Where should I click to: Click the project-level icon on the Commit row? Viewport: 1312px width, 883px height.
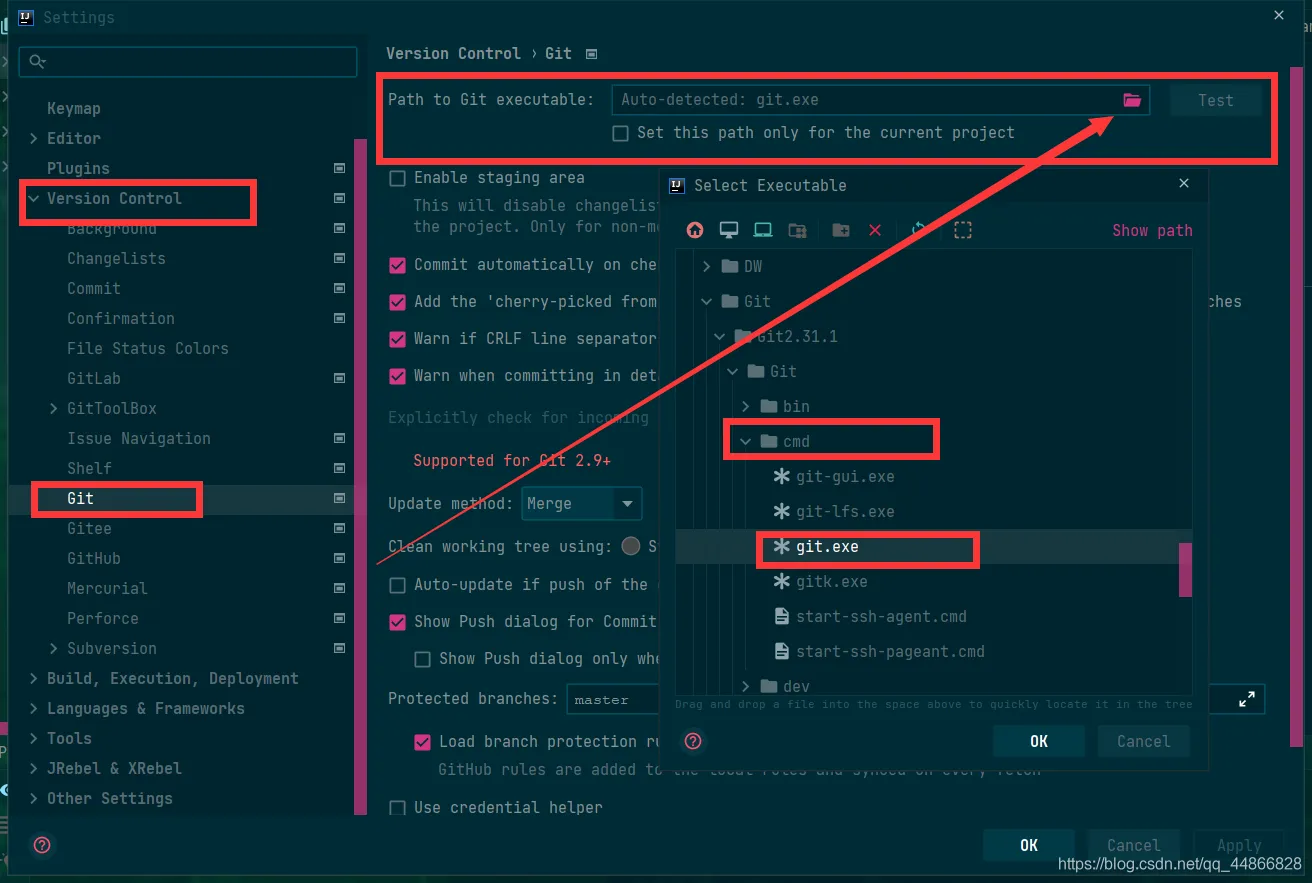pos(339,288)
